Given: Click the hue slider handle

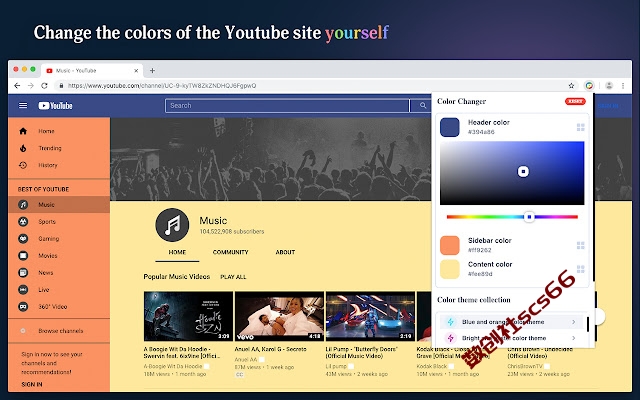Looking at the screenshot, I should tap(529, 217).
